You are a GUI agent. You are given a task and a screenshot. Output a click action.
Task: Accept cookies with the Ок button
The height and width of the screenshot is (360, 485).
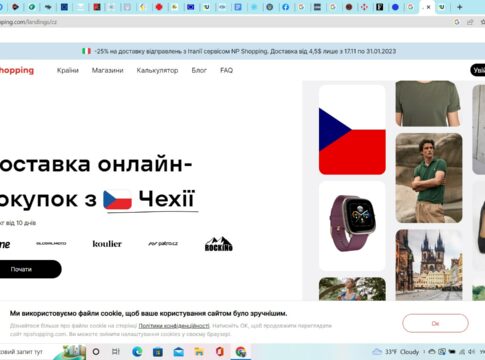435,323
